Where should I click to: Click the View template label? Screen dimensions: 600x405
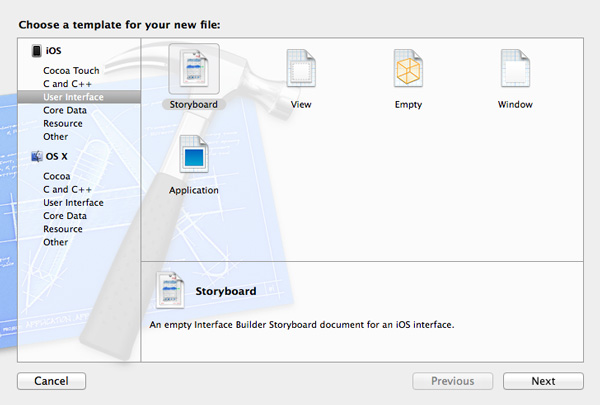click(x=301, y=105)
